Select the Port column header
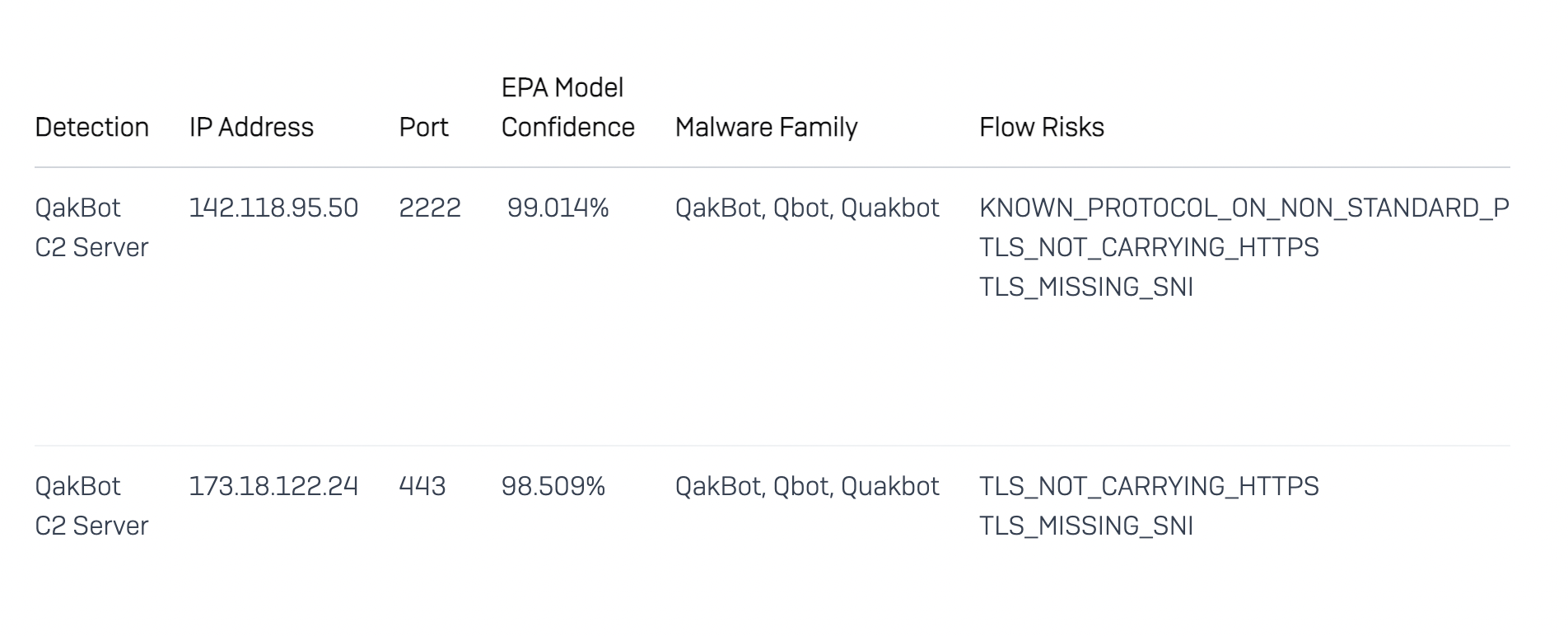This screenshot has width=1568, height=636. tap(423, 127)
